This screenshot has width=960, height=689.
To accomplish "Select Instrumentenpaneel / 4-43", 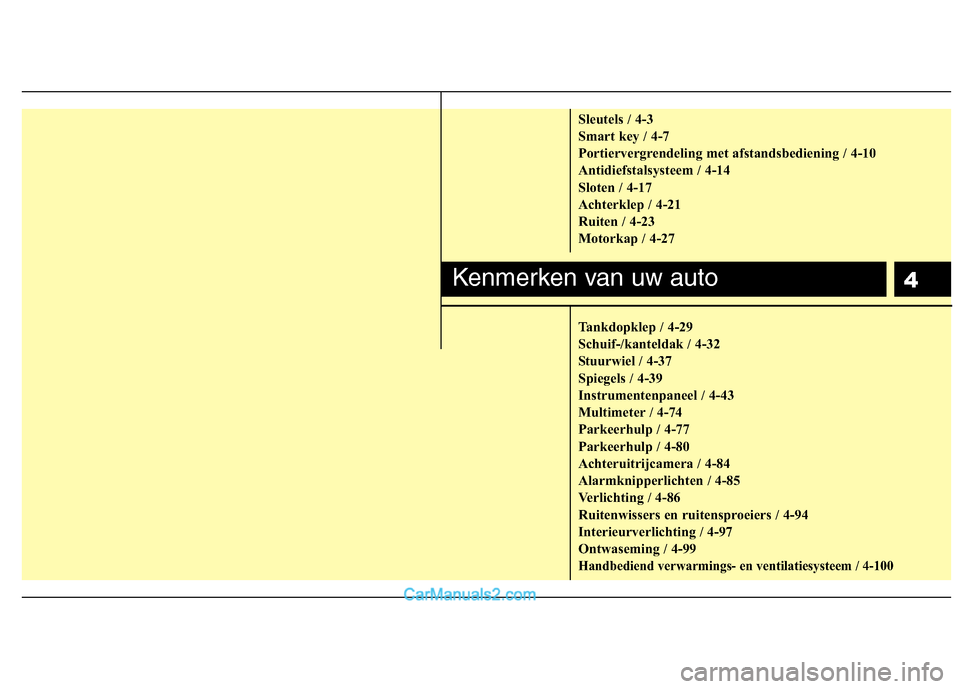I will 656,396.
